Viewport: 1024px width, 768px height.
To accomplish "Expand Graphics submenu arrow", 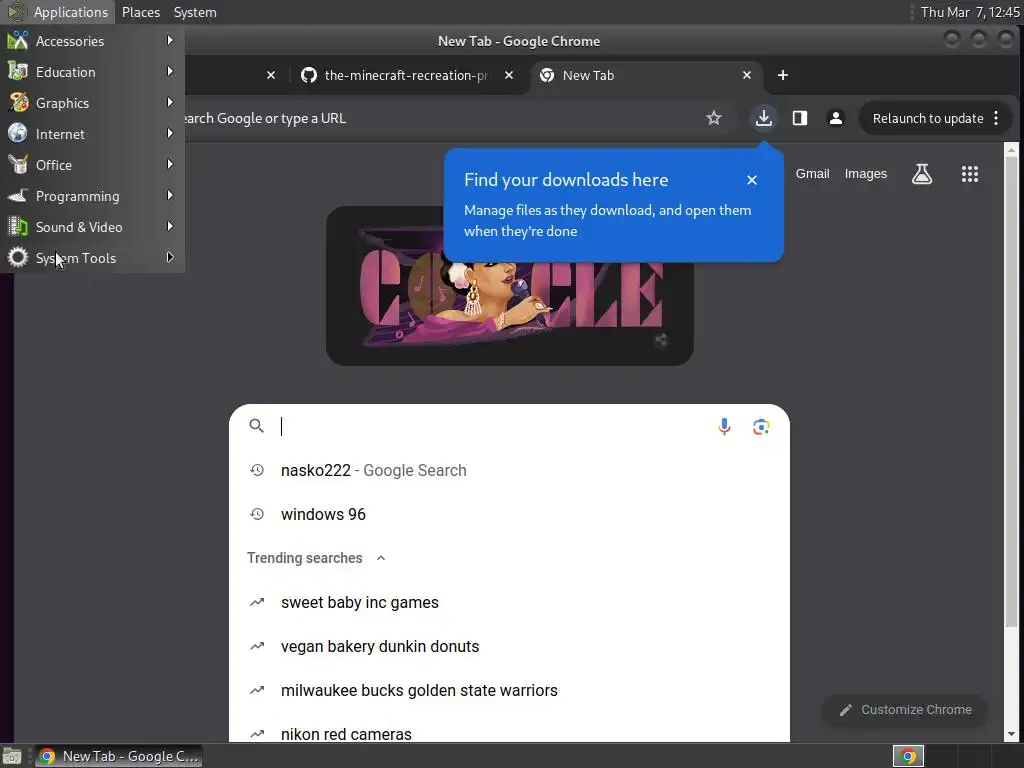I will [x=170, y=102].
